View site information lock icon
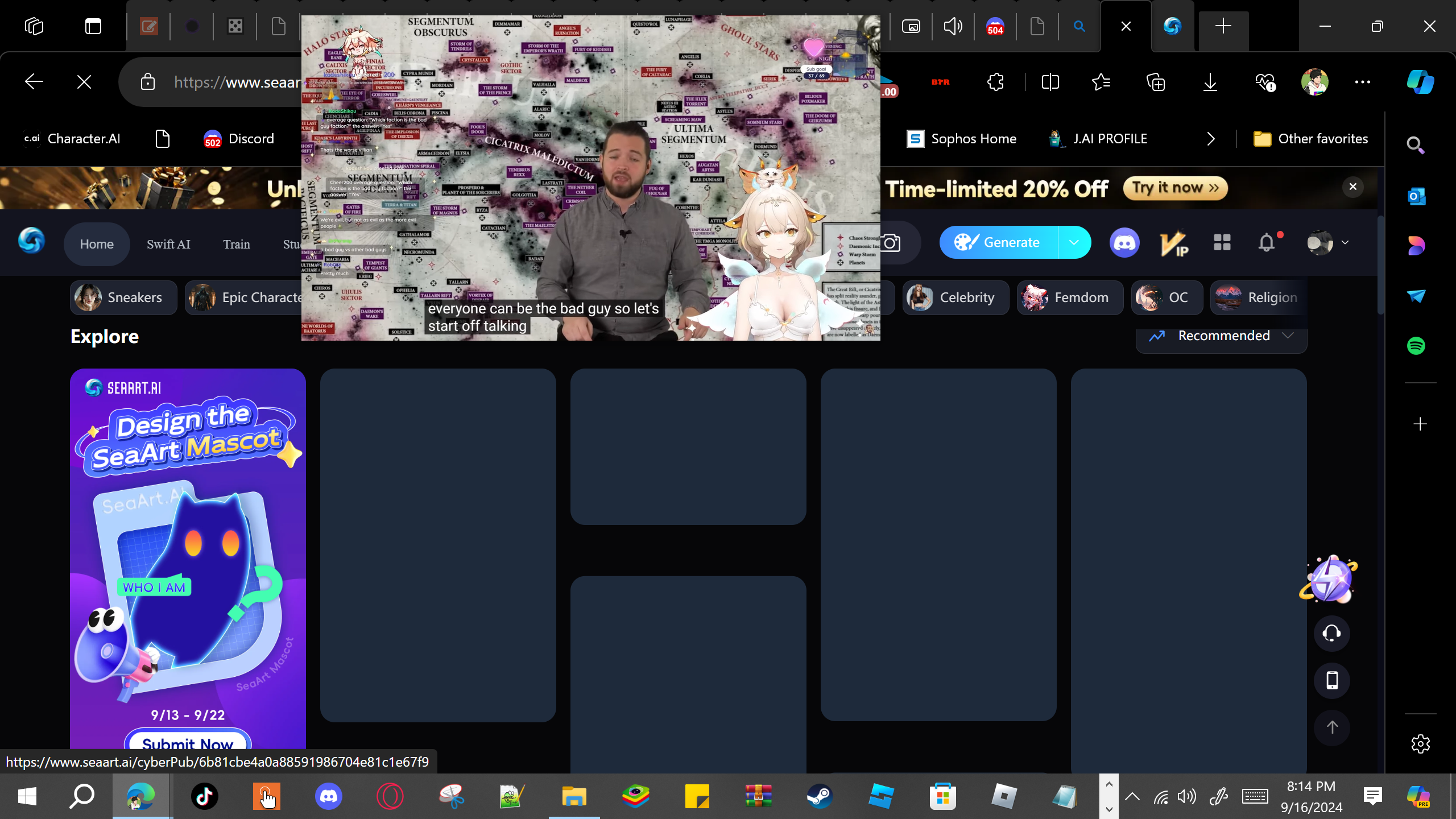This screenshot has width=1456, height=819. click(148, 82)
